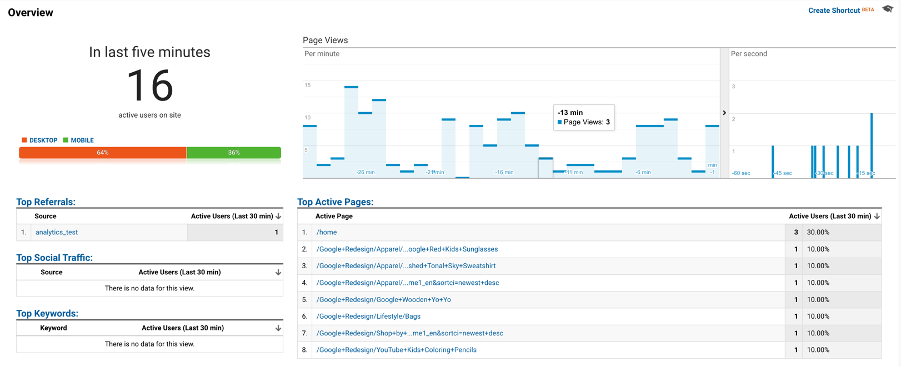
Task: Click the Keyword column header
Action: tap(53, 328)
